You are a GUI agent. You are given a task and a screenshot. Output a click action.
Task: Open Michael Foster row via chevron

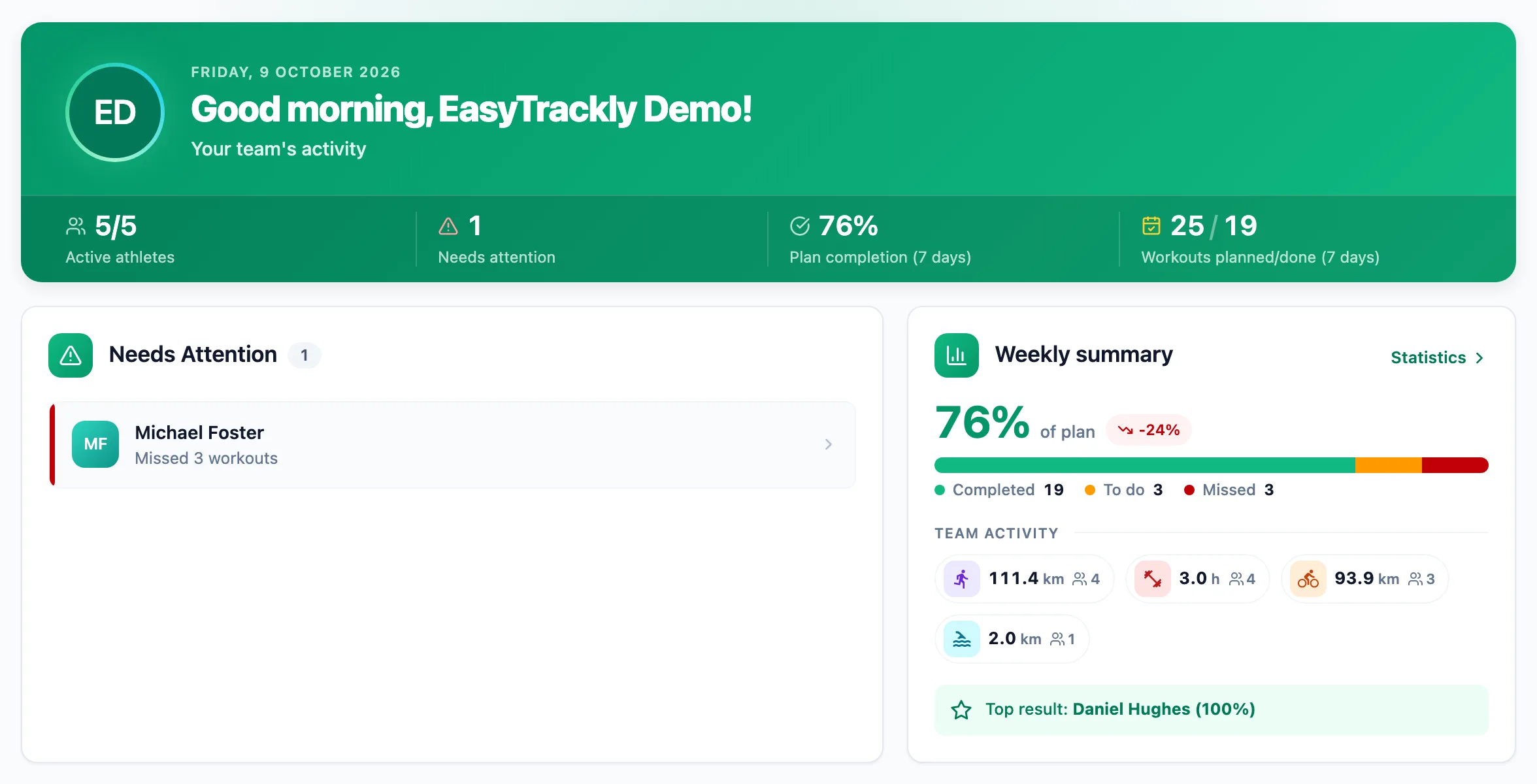click(829, 444)
